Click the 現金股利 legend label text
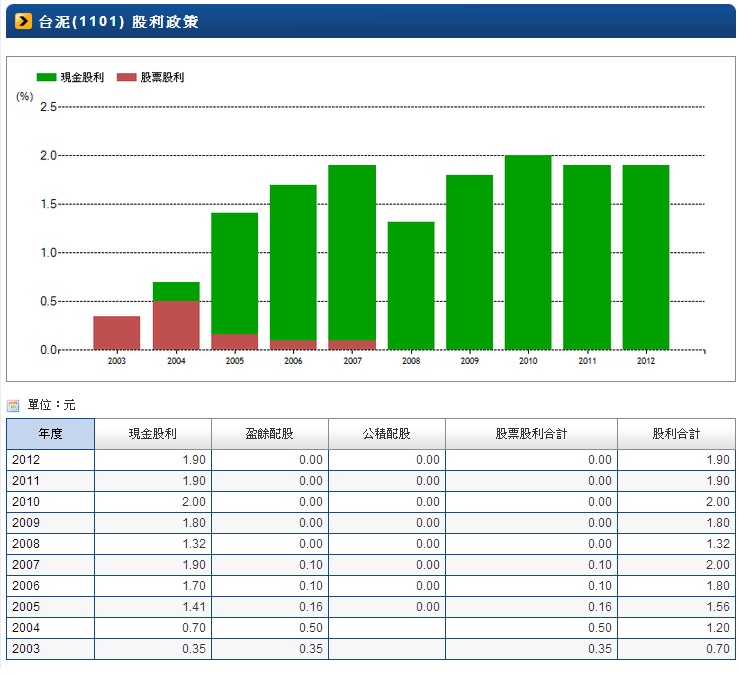The width and height of the screenshot is (739, 675). [x=82, y=77]
